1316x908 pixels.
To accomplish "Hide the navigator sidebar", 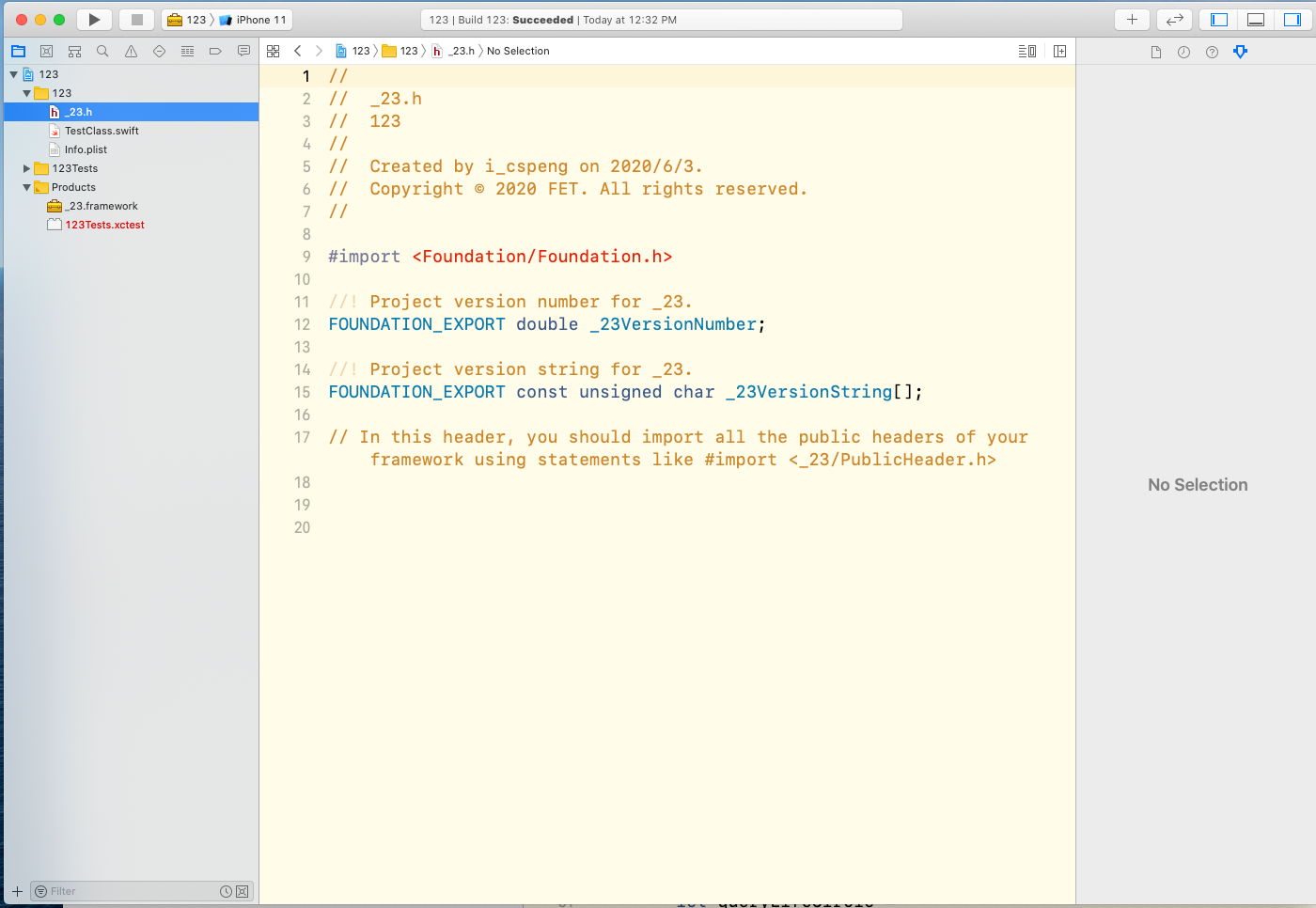I will pyautogui.click(x=1216, y=19).
